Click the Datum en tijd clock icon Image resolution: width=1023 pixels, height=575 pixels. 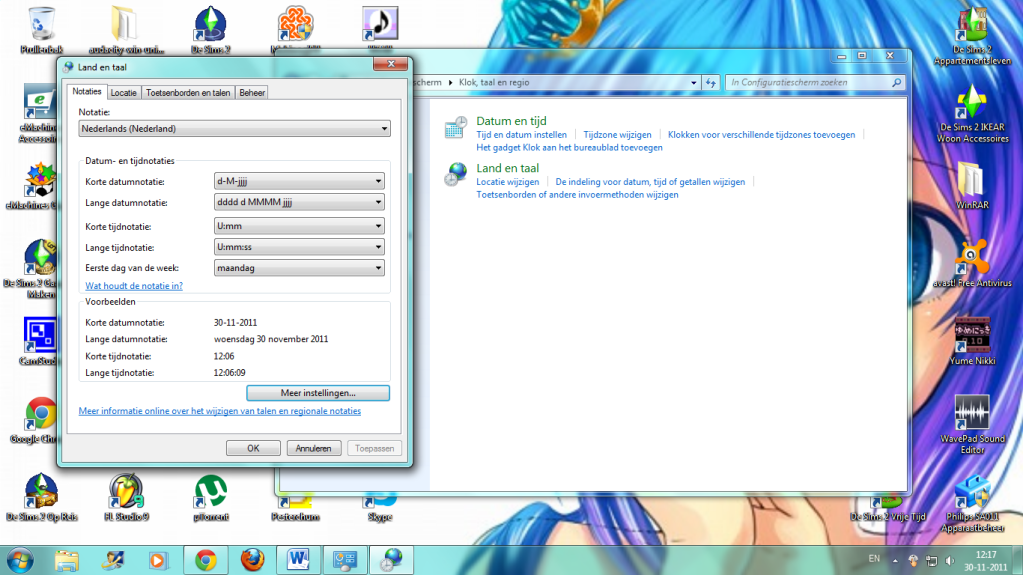click(456, 127)
